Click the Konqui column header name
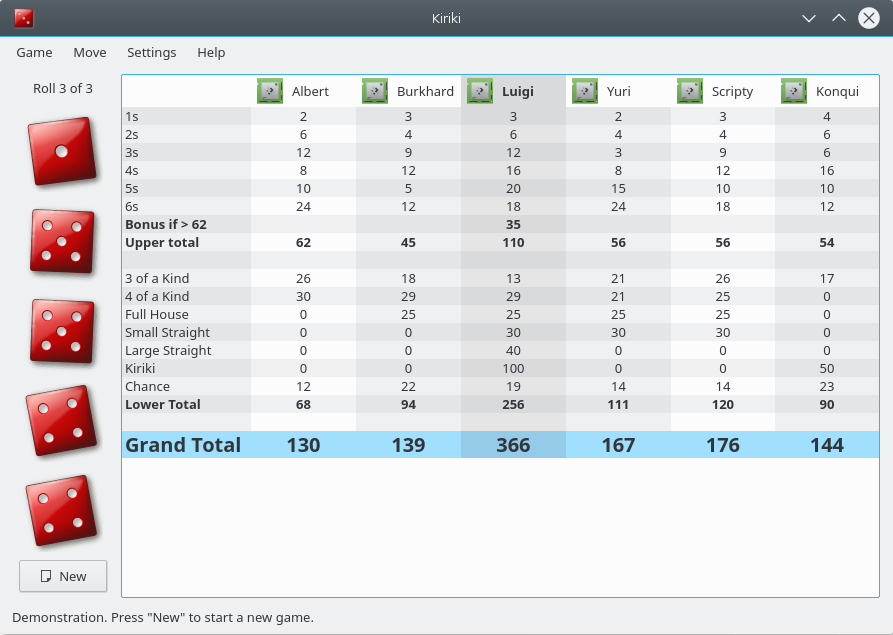Screen dimensions: 893x635 click(837, 91)
